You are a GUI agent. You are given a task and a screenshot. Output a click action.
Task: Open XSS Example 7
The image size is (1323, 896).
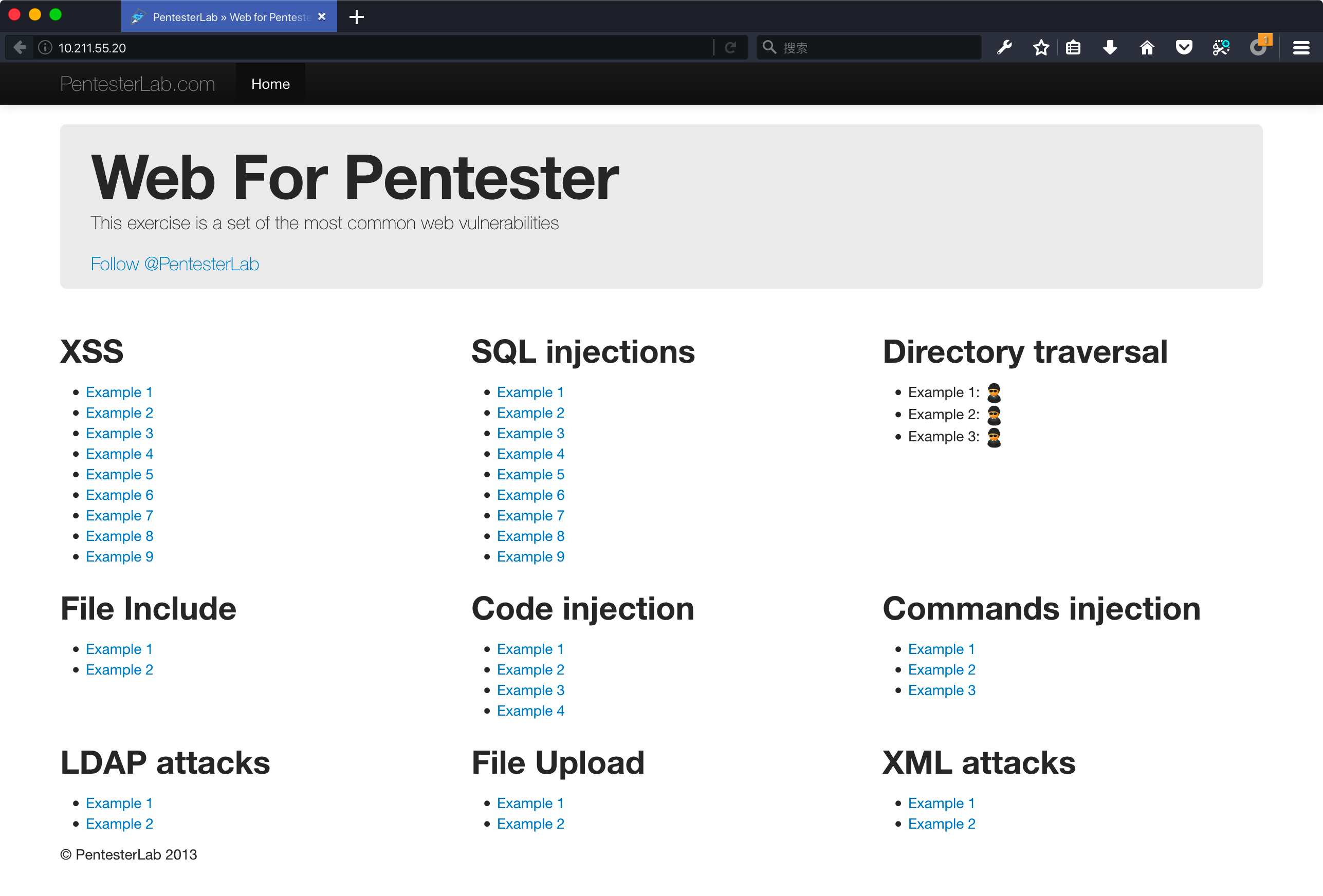click(120, 515)
